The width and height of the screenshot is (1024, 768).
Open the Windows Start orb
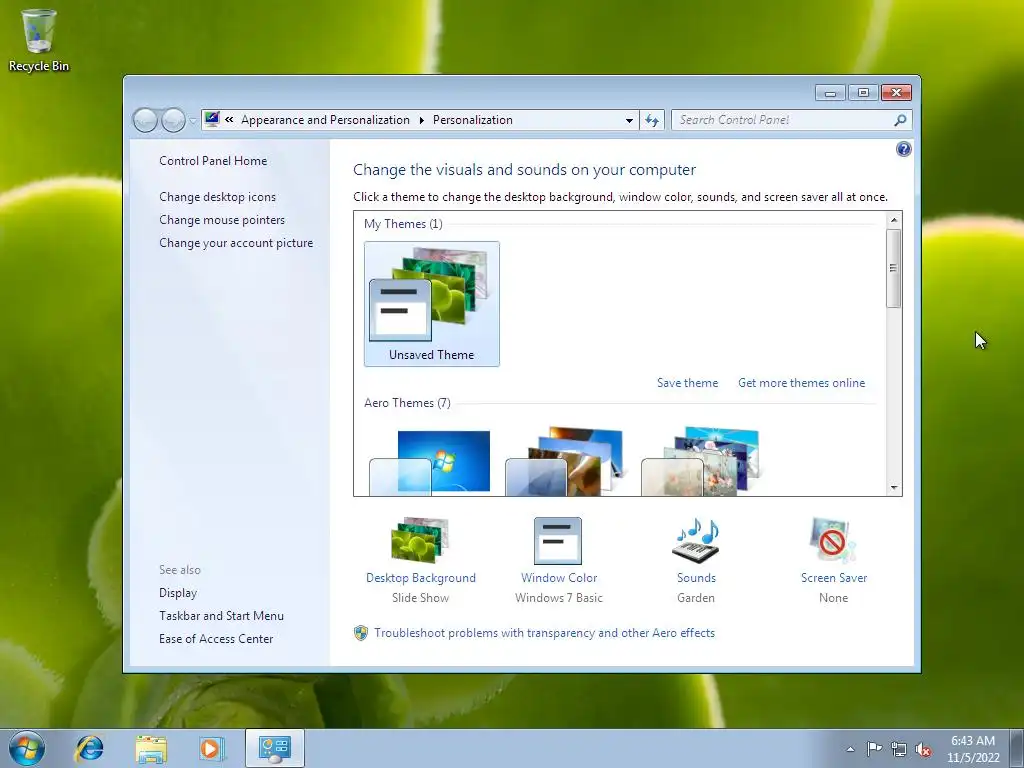point(27,748)
